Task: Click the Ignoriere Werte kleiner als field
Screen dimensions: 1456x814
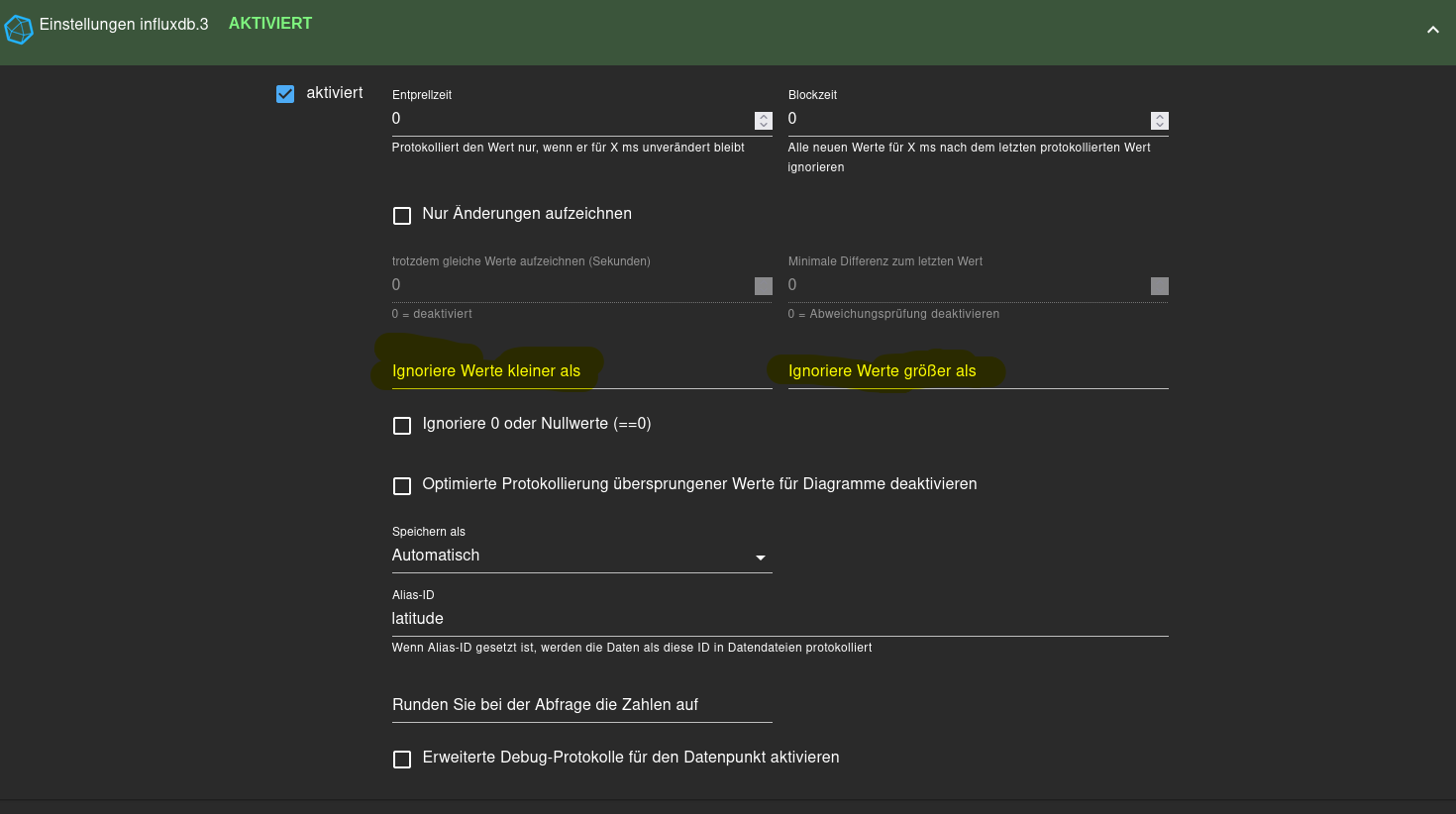Action: [x=582, y=371]
